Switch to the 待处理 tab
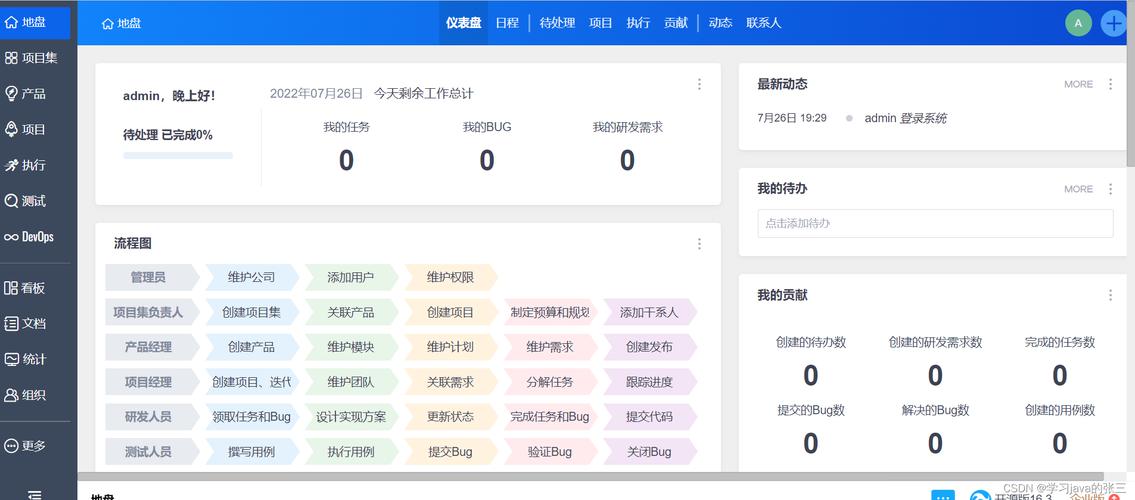Screen dimensions: 1135x500 pos(557,23)
